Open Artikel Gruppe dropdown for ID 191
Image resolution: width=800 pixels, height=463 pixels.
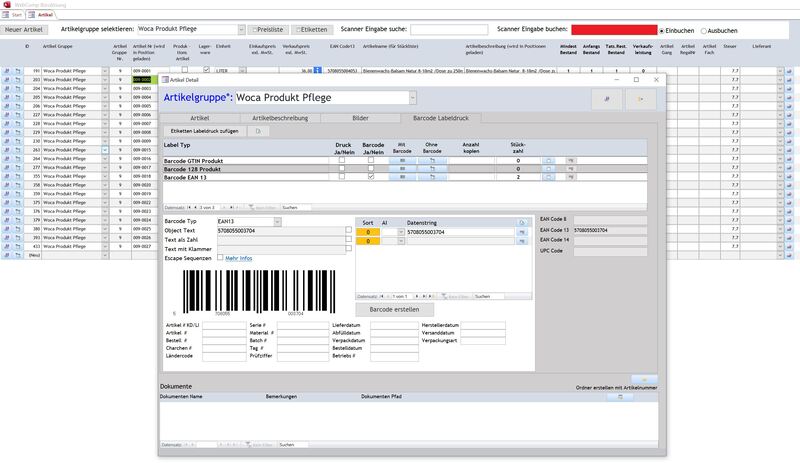point(105,71)
